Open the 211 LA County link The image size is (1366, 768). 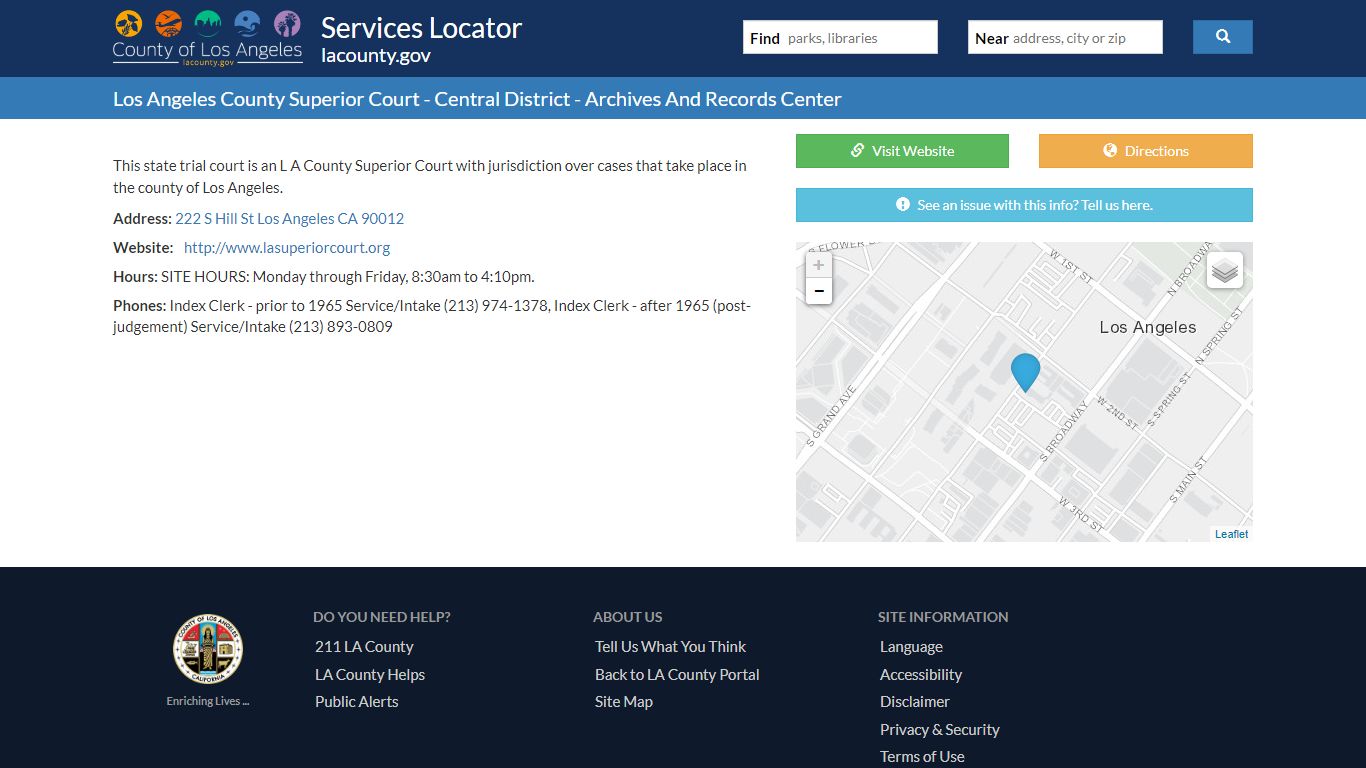point(364,647)
